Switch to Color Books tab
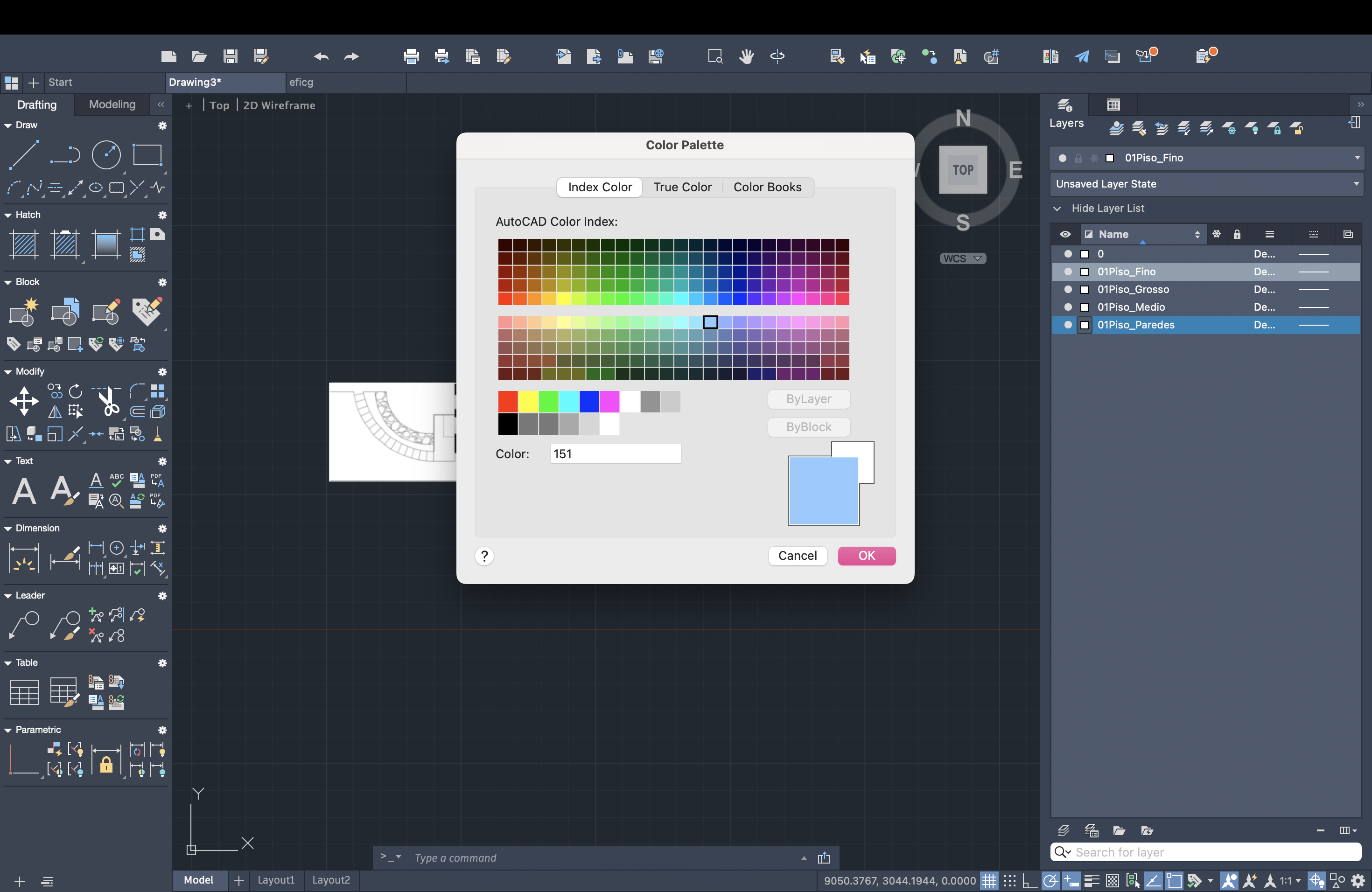The height and width of the screenshot is (892, 1372). click(766, 187)
